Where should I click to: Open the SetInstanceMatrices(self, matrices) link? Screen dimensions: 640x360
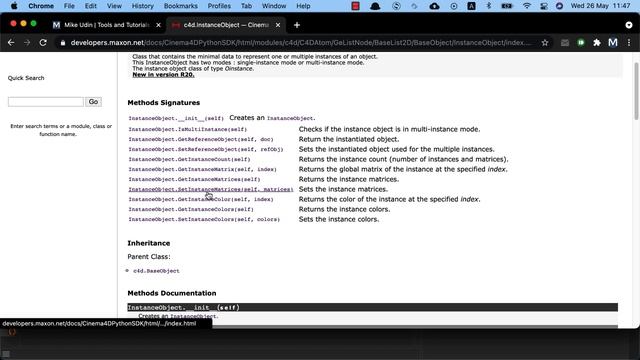(x=211, y=189)
